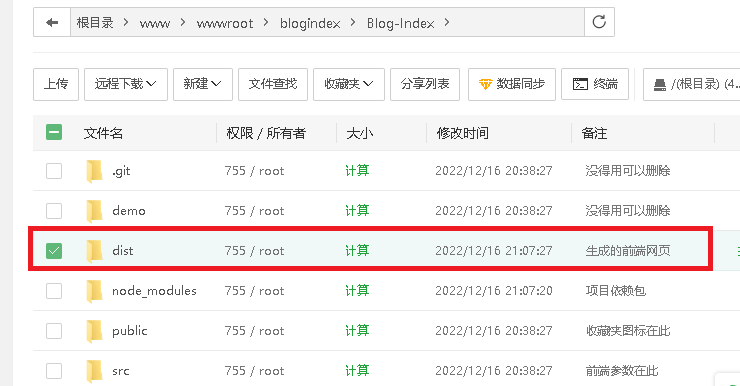
Task: Open the public folder name
Action: (x=129, y=331)
